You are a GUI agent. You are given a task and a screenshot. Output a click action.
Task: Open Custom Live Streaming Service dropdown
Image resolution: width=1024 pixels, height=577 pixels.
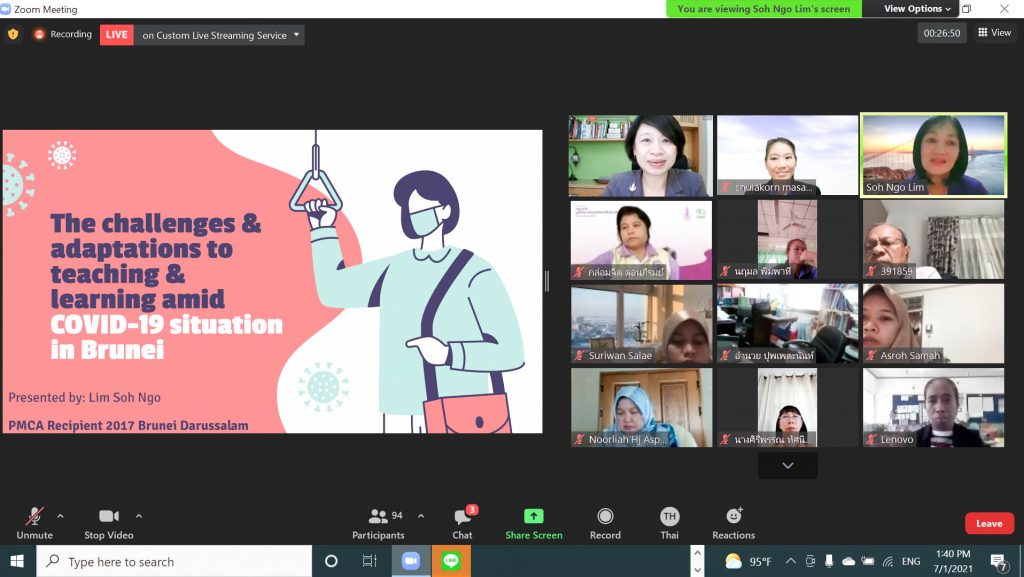click(x=220, y=35)
